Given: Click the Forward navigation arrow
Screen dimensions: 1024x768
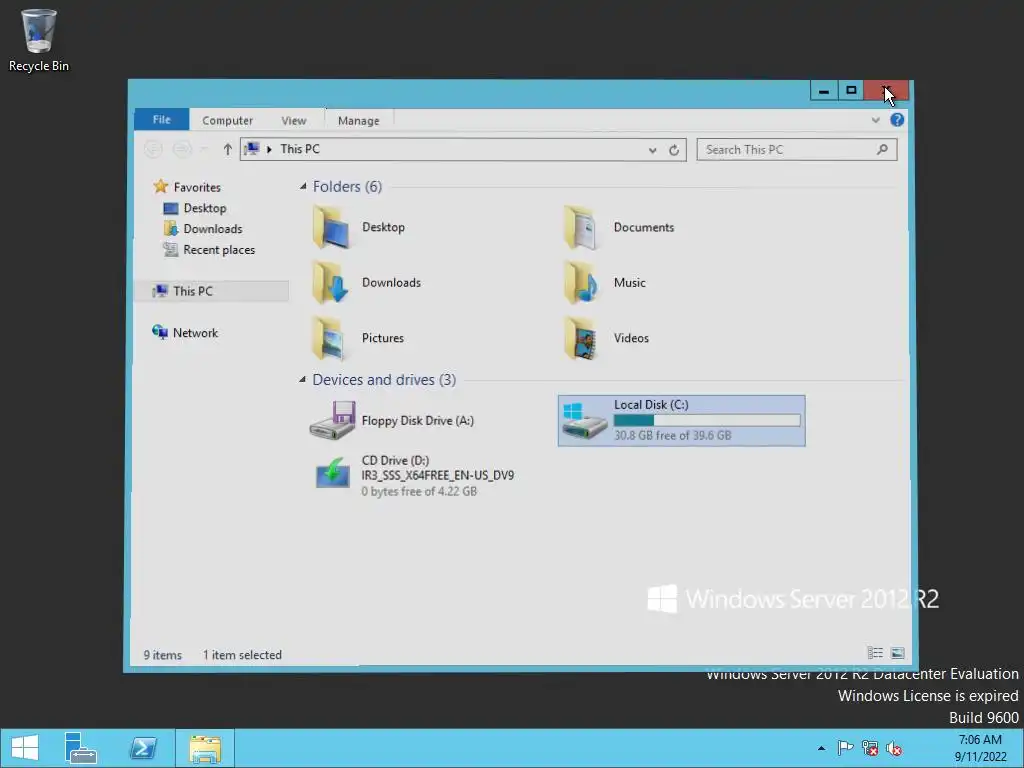Looking at the screenshot, I should [182, 150].
